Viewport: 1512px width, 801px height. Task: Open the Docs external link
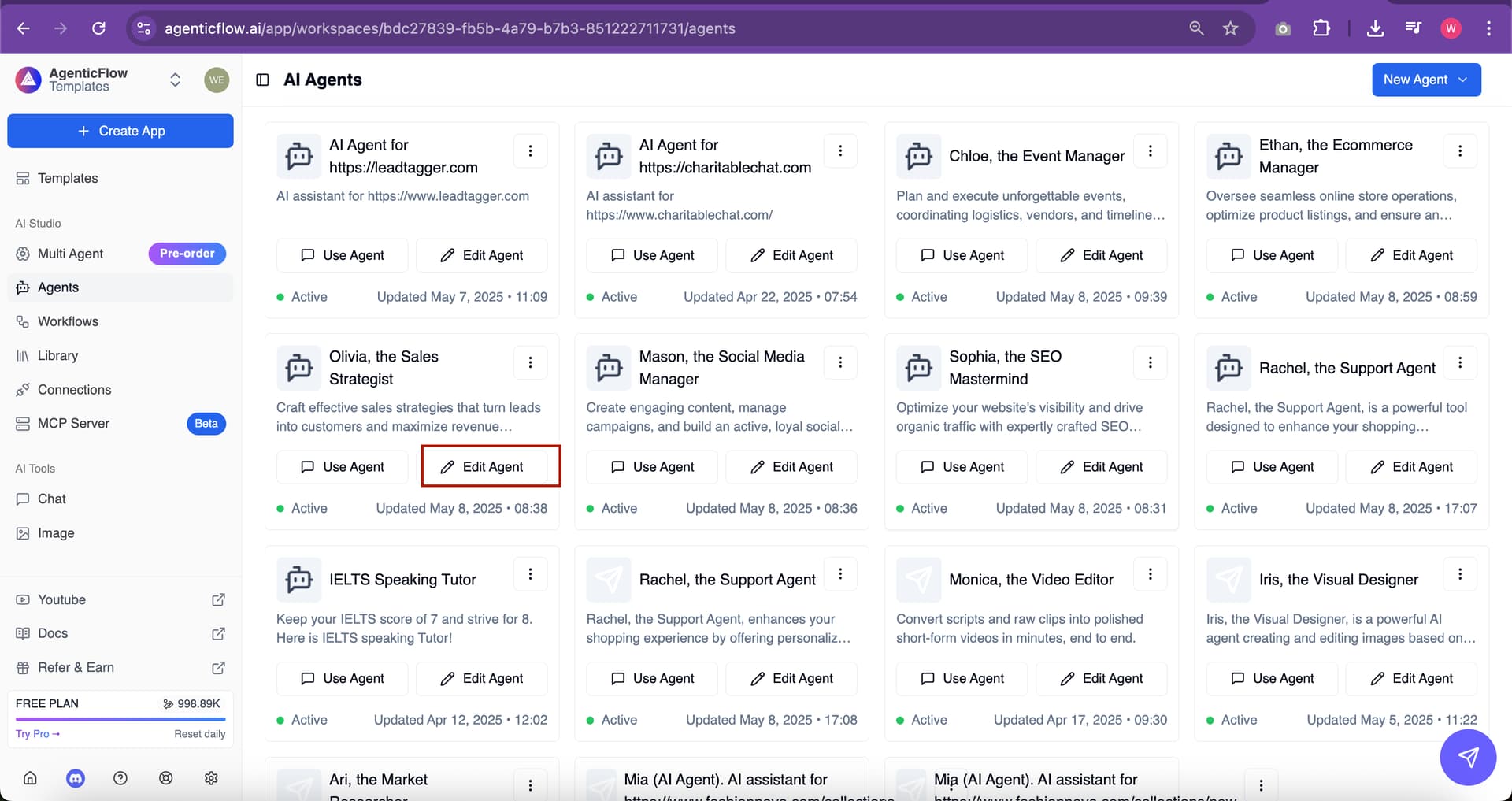pyautogui.click(x=120, y=633)
